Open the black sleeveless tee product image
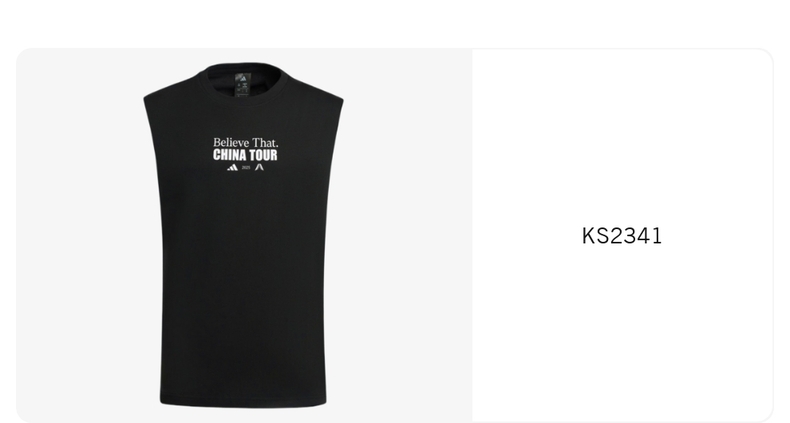This screenshot has height=423, width=790. [244, 235]
